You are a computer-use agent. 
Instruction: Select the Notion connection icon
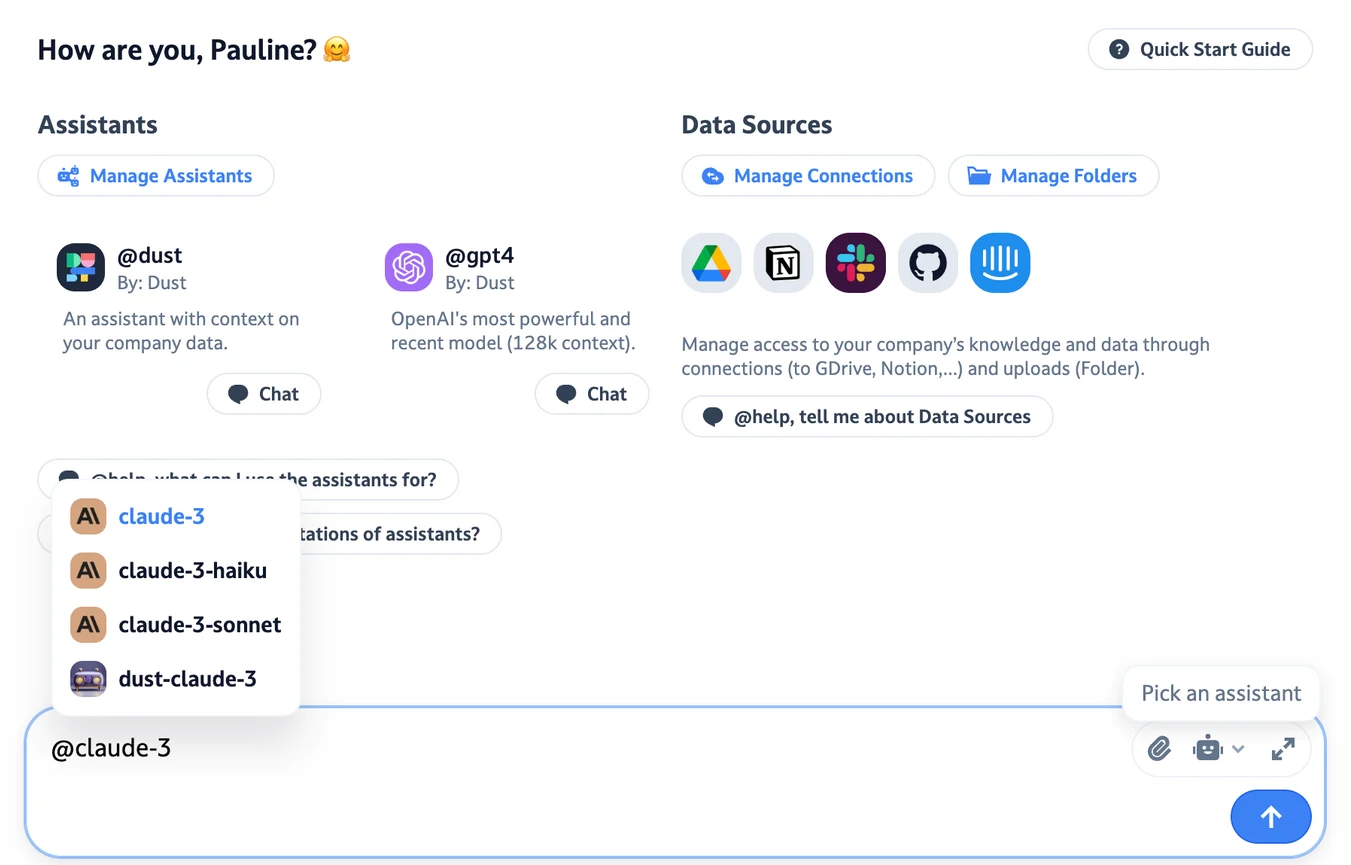784,263
